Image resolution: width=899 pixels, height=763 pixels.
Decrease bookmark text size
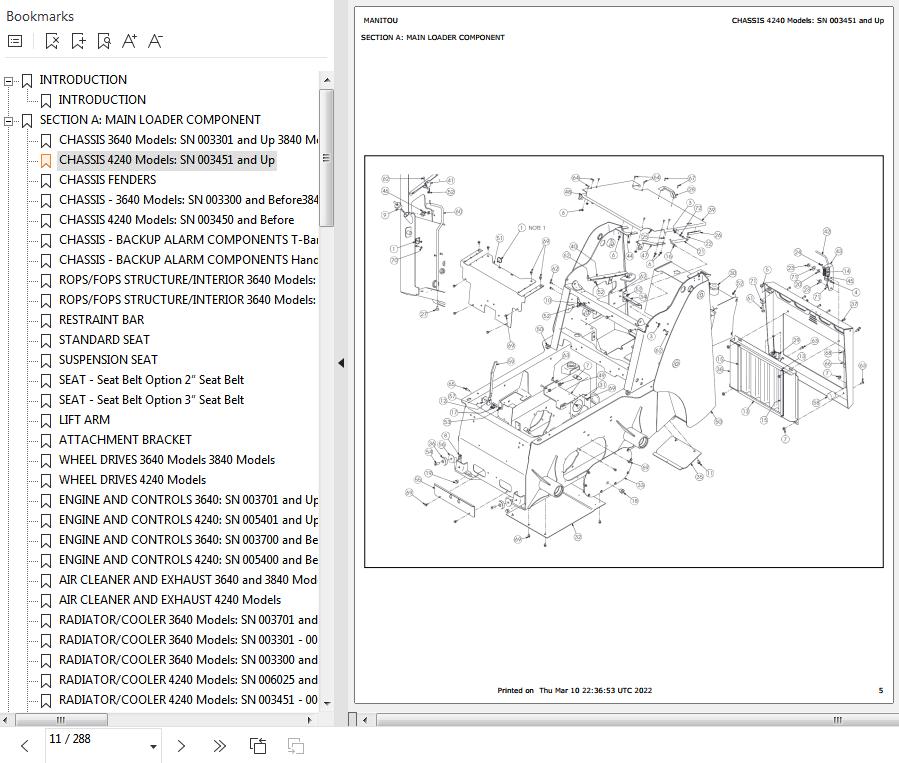coord(155,41)
